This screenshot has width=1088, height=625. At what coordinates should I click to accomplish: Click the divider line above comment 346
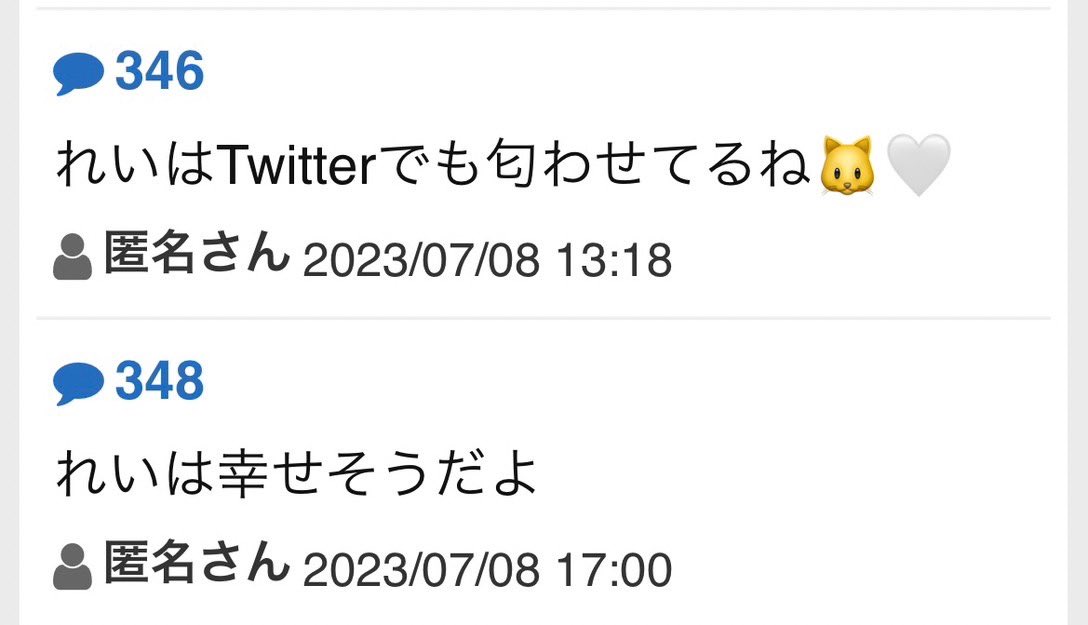543,8
